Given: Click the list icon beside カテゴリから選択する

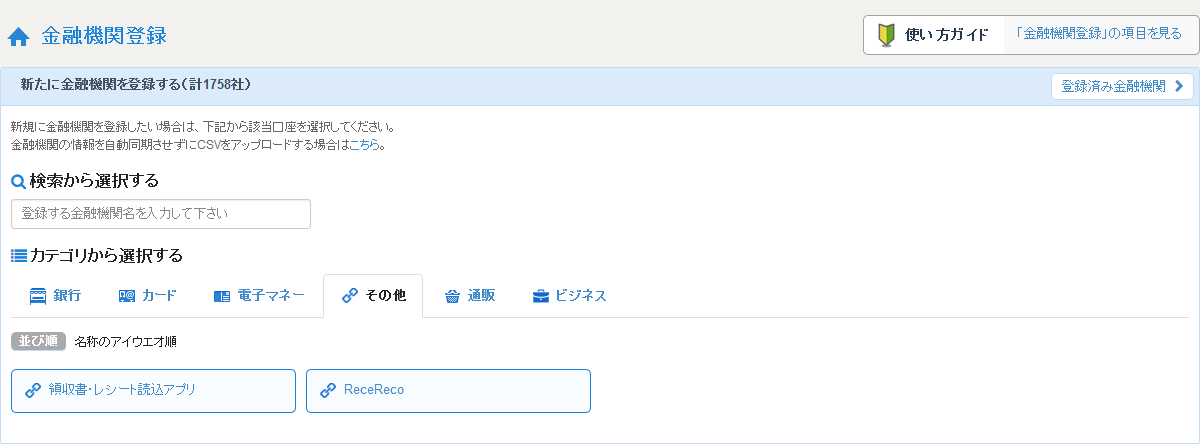Looking at the screenshot, I should [x=19, y=256].
